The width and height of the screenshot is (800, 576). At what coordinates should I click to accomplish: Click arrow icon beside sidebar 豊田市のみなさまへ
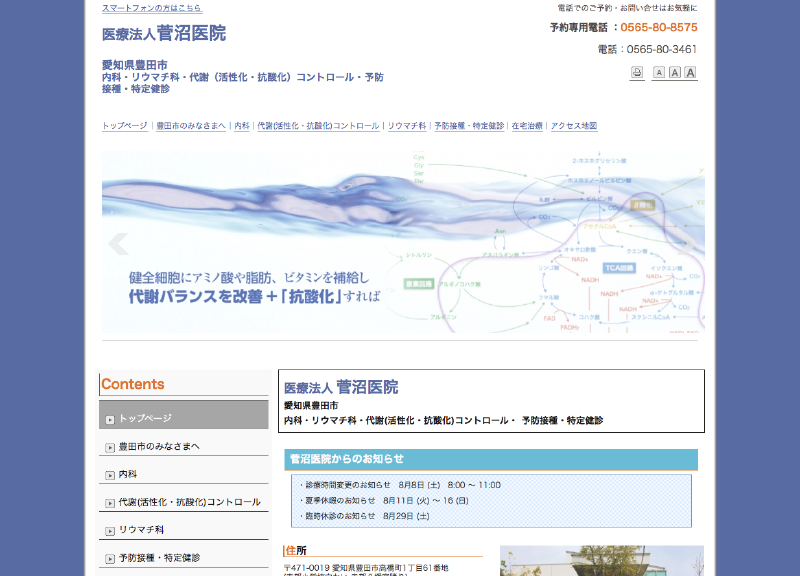tap(110, 447)
